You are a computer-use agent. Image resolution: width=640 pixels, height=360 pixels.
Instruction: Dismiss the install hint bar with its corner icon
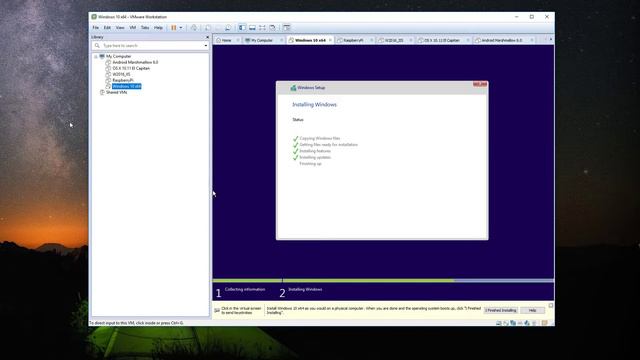(x=551, y=305)
